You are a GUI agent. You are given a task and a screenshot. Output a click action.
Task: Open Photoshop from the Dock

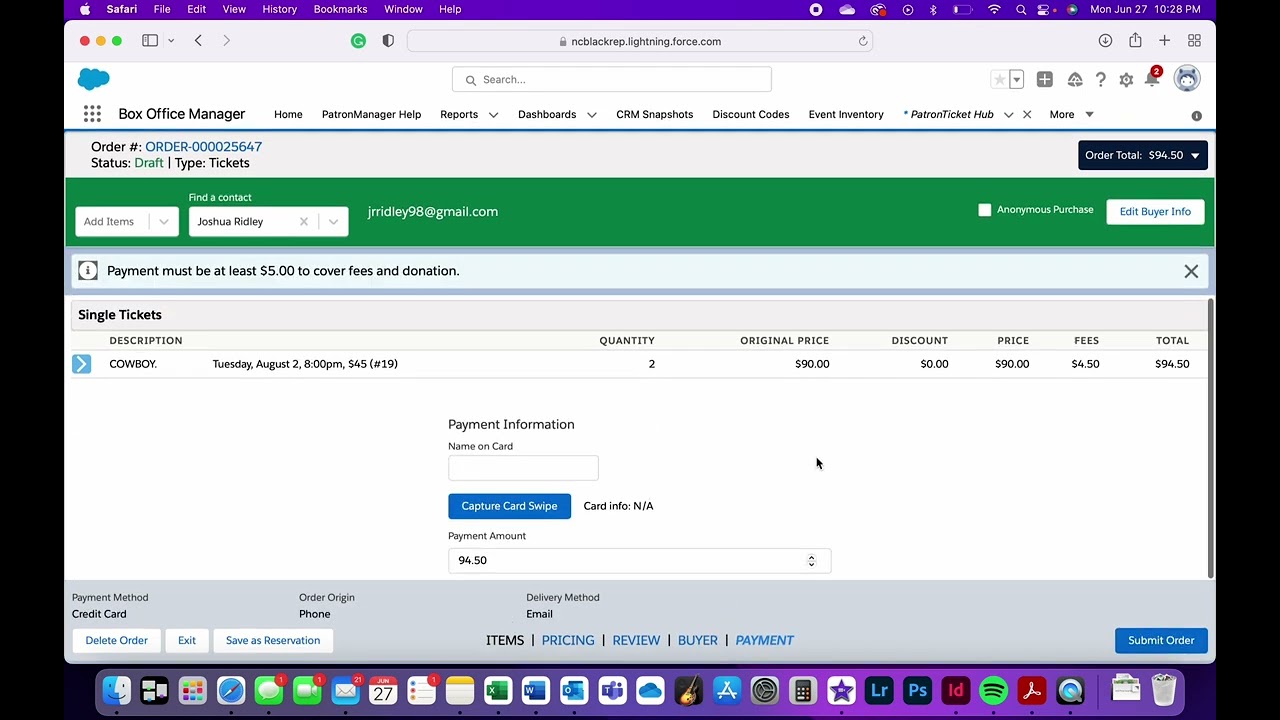(917, 691)
